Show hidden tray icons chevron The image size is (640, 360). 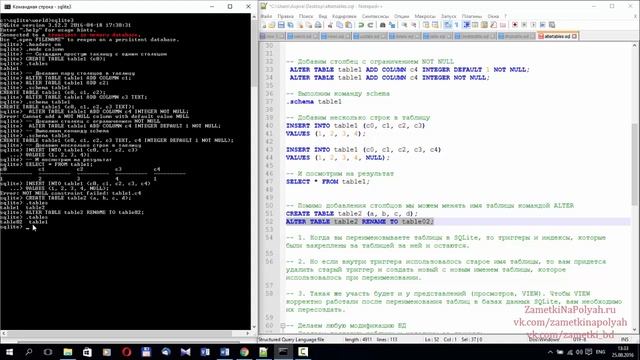point(550,352)
